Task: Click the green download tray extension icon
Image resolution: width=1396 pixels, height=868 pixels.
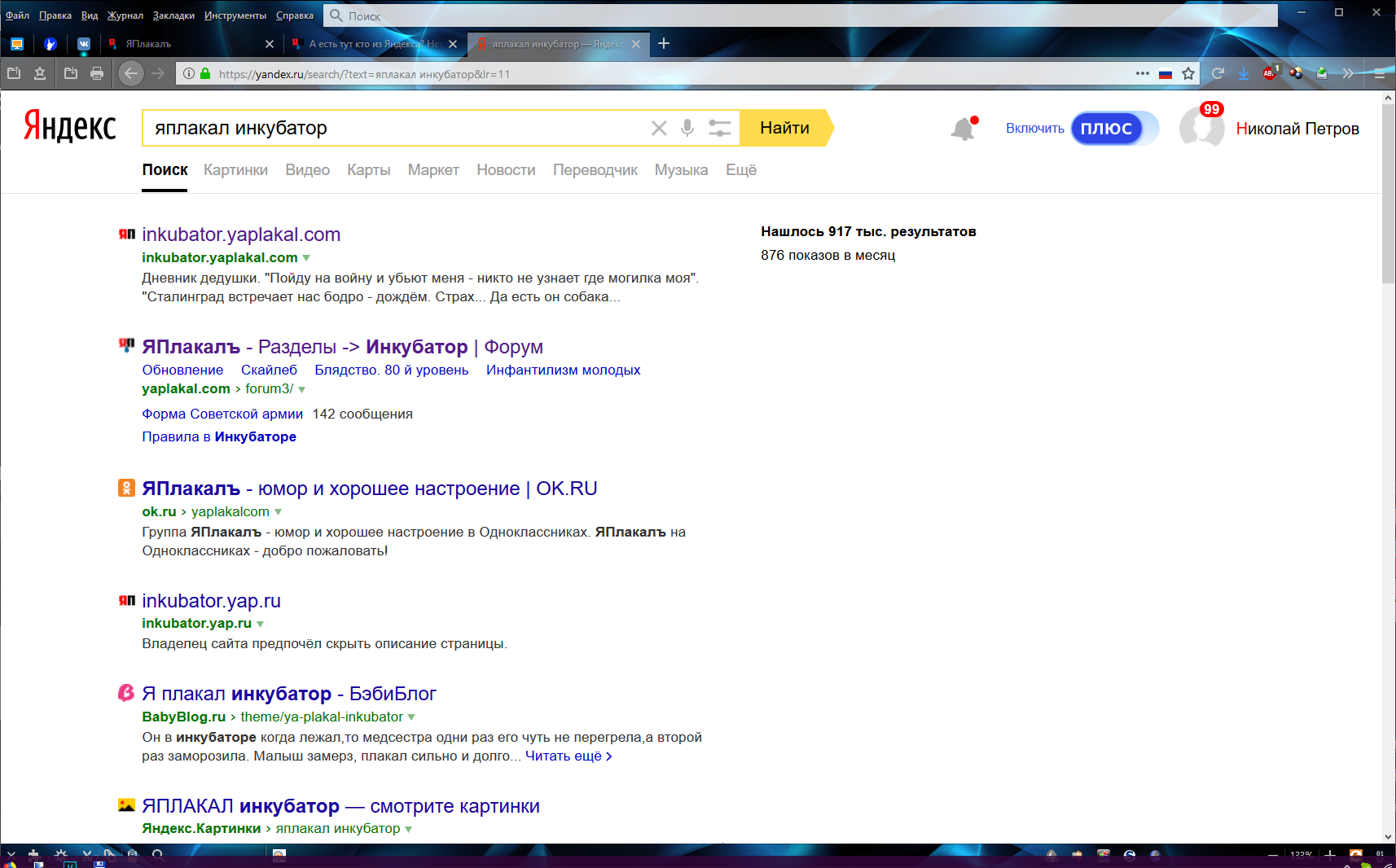Action: tap(1322, 73)
